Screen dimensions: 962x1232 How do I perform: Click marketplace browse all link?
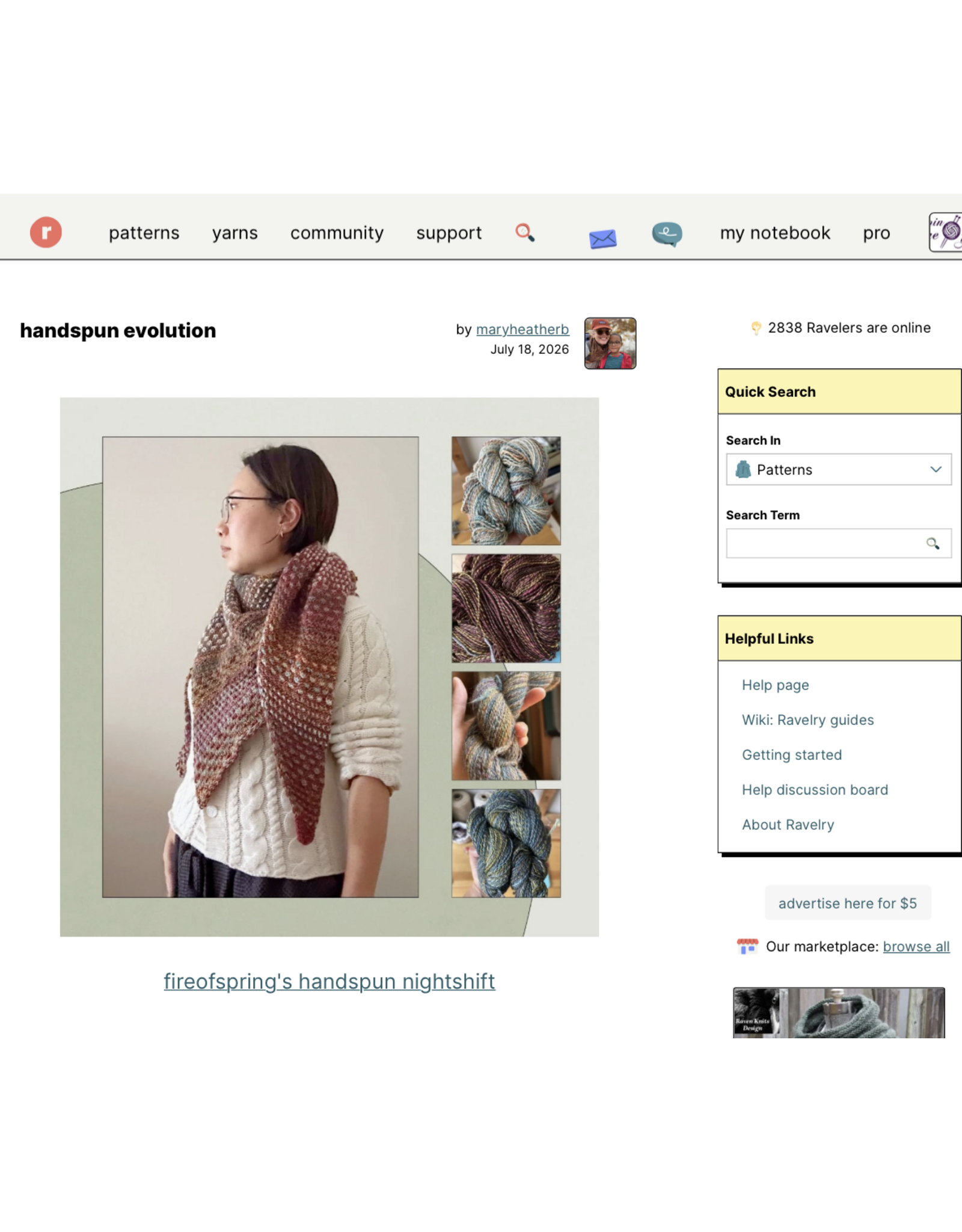[x=916, y=946]
